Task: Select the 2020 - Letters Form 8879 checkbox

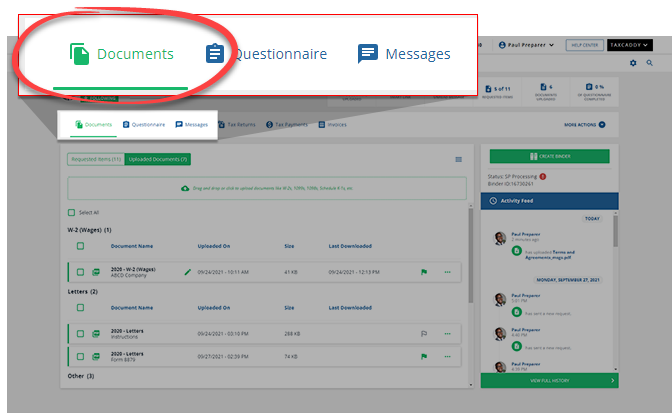Action: point(80,356)
